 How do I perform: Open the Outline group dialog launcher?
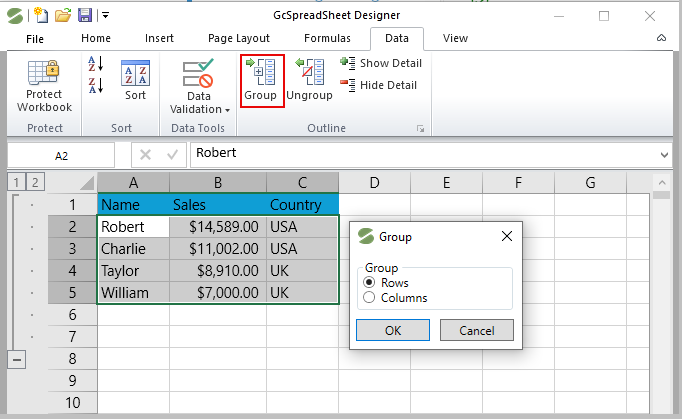(x=420, y=129)
